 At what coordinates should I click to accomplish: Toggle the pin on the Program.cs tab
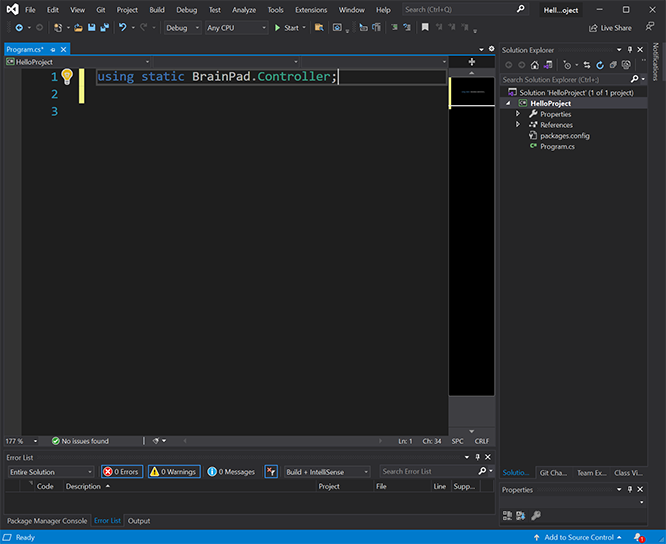coord(53,50)
